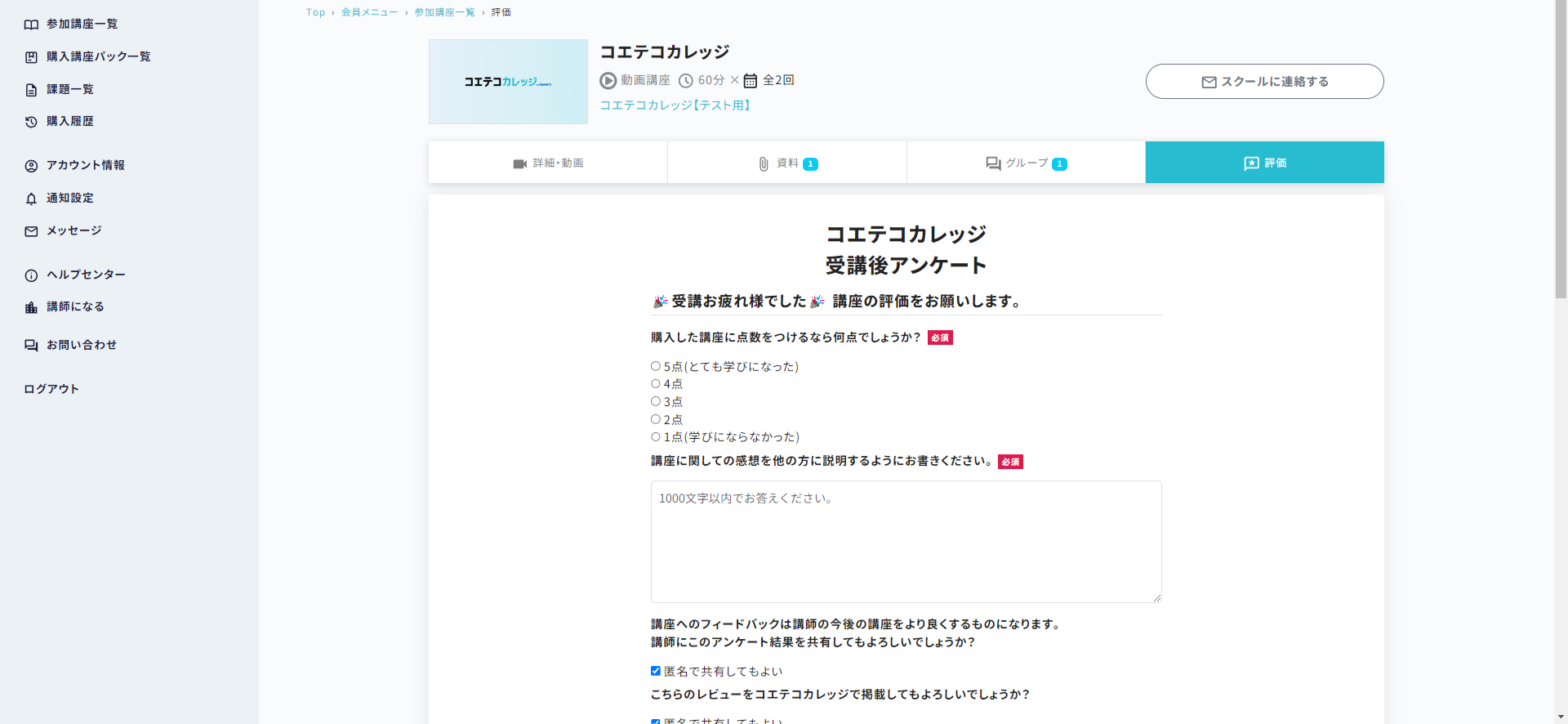This screenshot has height=724, width=1568.
Task: Open the グループ tab
Action: coord(1026,163)
